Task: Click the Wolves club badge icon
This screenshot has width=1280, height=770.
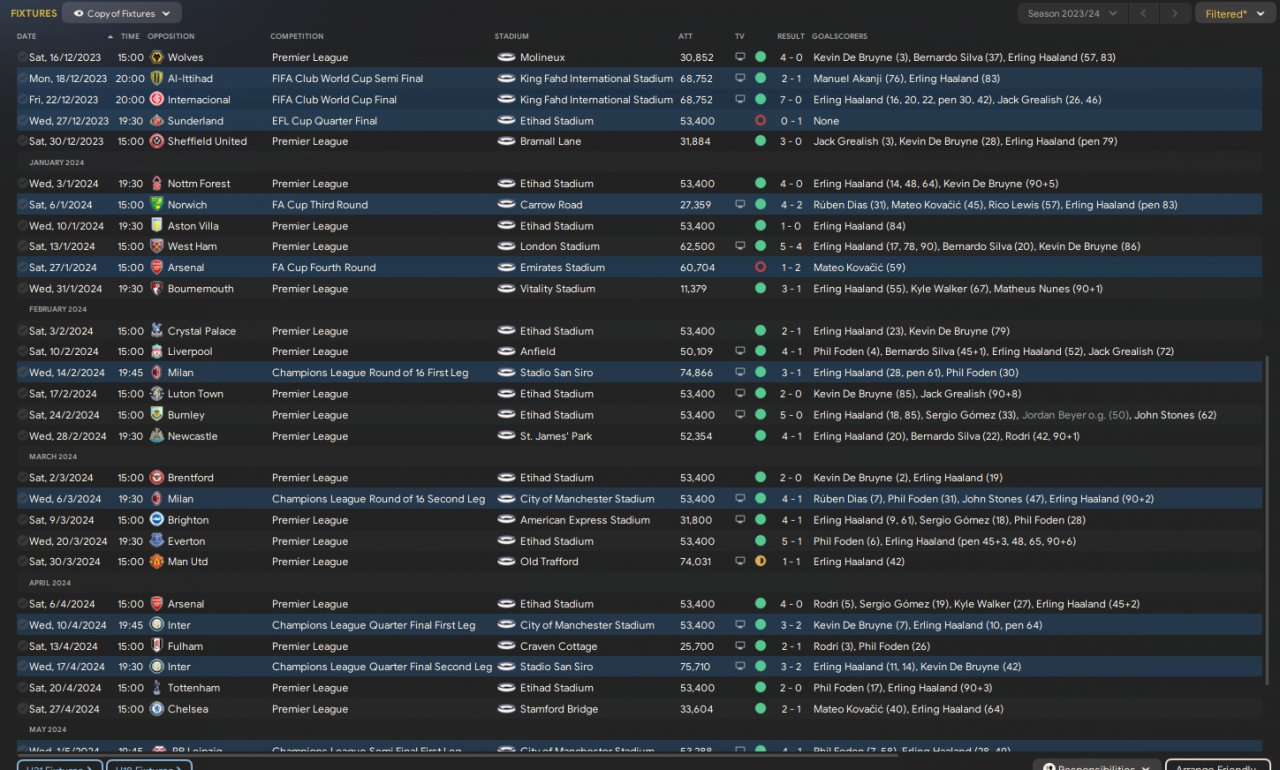Action: [x=157, y=58]
